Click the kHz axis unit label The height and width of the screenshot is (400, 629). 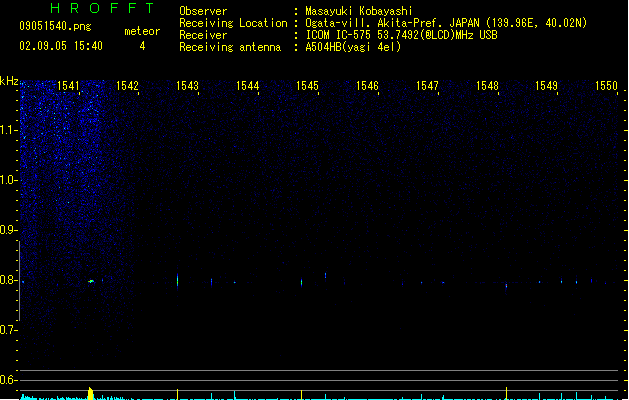[x=9, y=81]
